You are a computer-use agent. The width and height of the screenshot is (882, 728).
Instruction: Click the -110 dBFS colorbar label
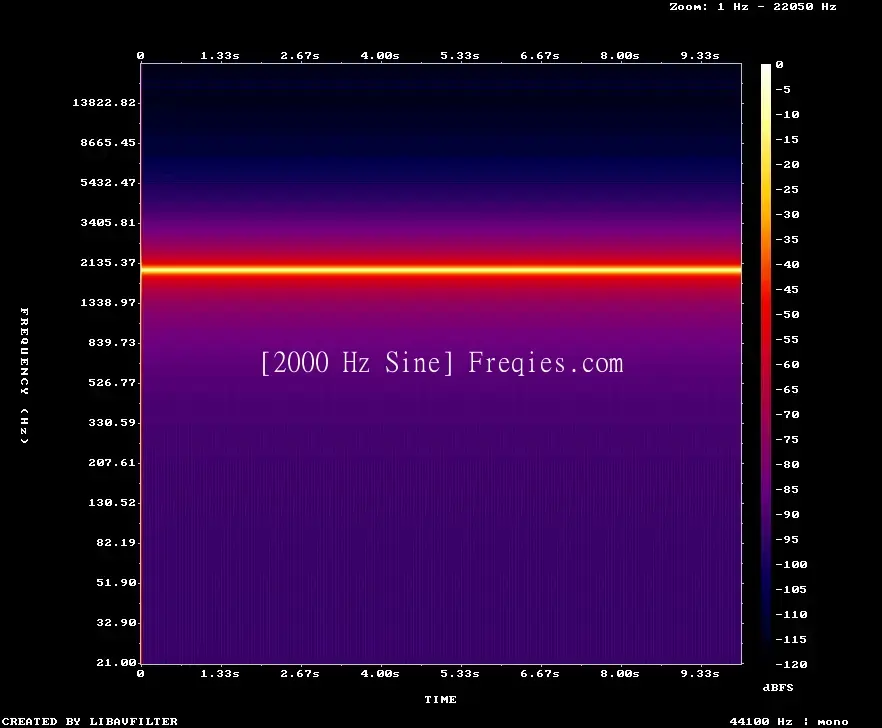point(791,614)
